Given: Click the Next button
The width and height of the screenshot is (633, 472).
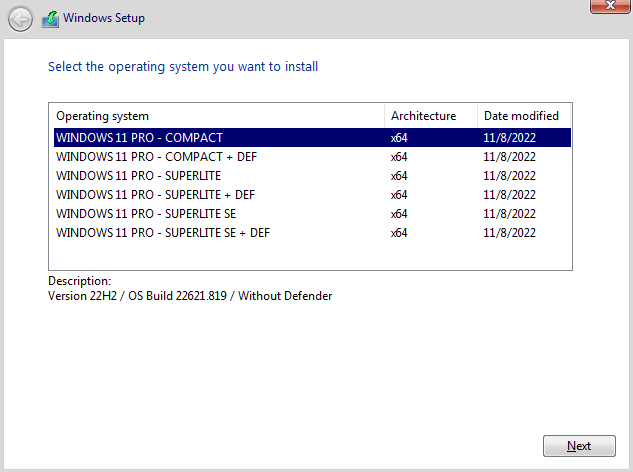Looking at the screenshot, I should click(579, 446).
